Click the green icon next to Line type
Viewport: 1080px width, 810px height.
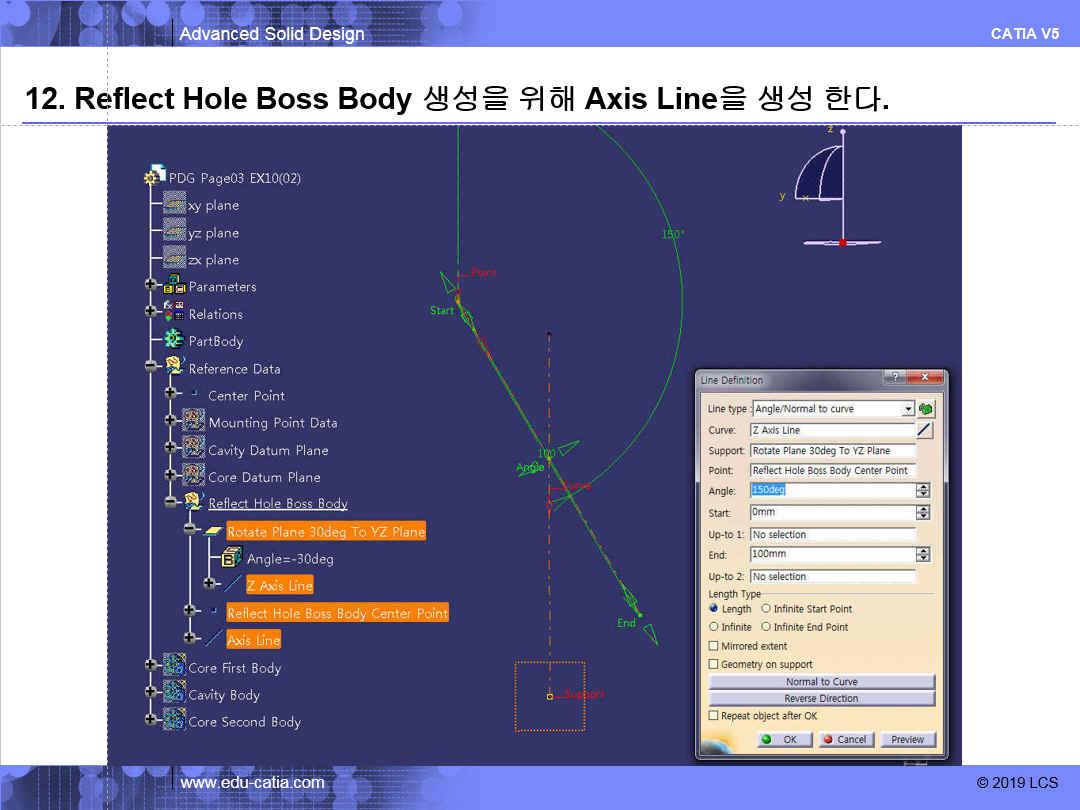[927, 409]
